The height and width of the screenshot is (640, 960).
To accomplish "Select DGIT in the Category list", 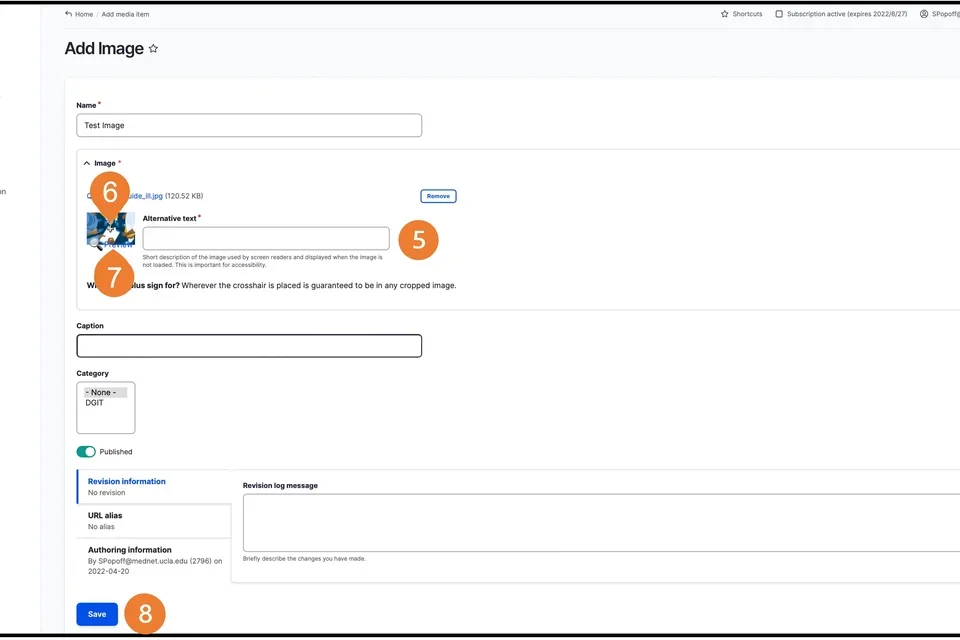I will [x=96, y=403].
